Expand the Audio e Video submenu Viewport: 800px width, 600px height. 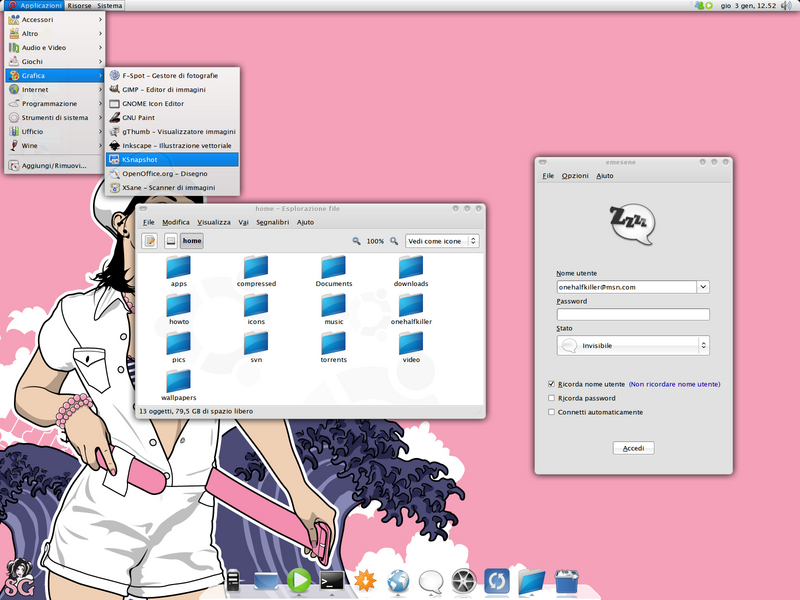coord(55,47)
